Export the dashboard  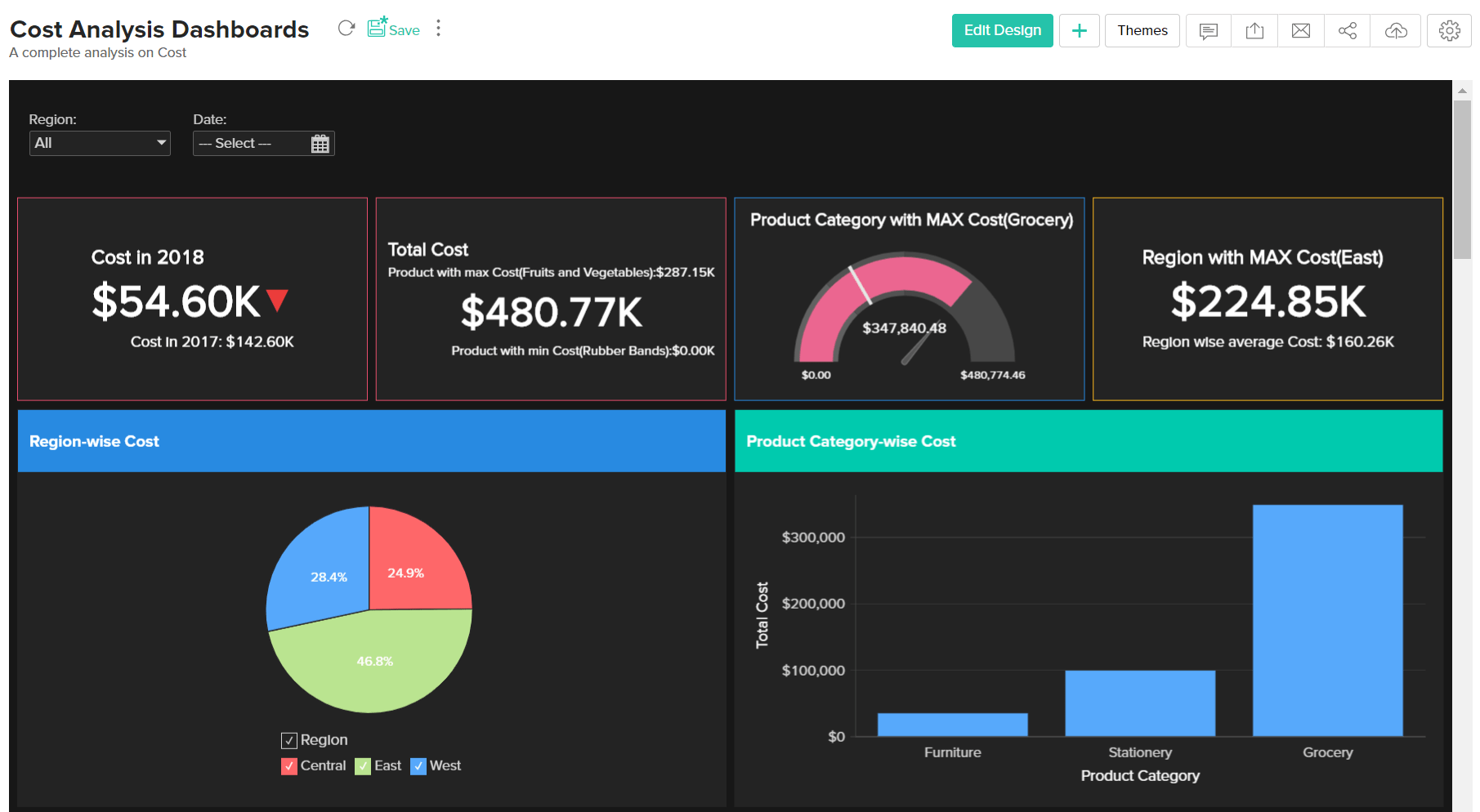[x=1254, y=30]
